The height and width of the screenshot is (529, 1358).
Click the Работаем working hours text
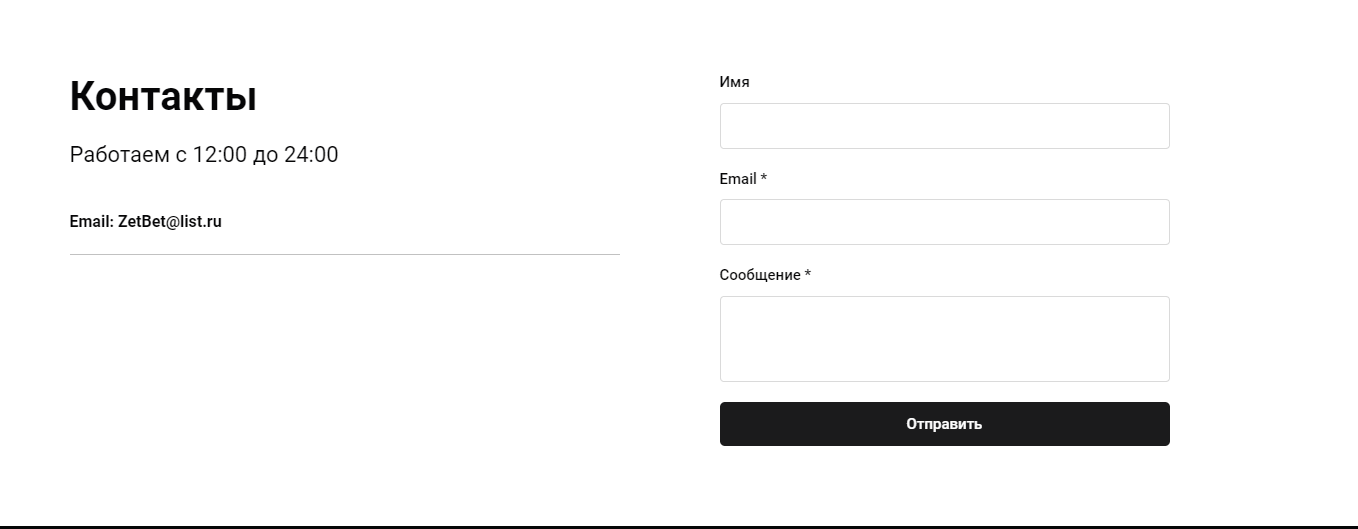[204, 155]
